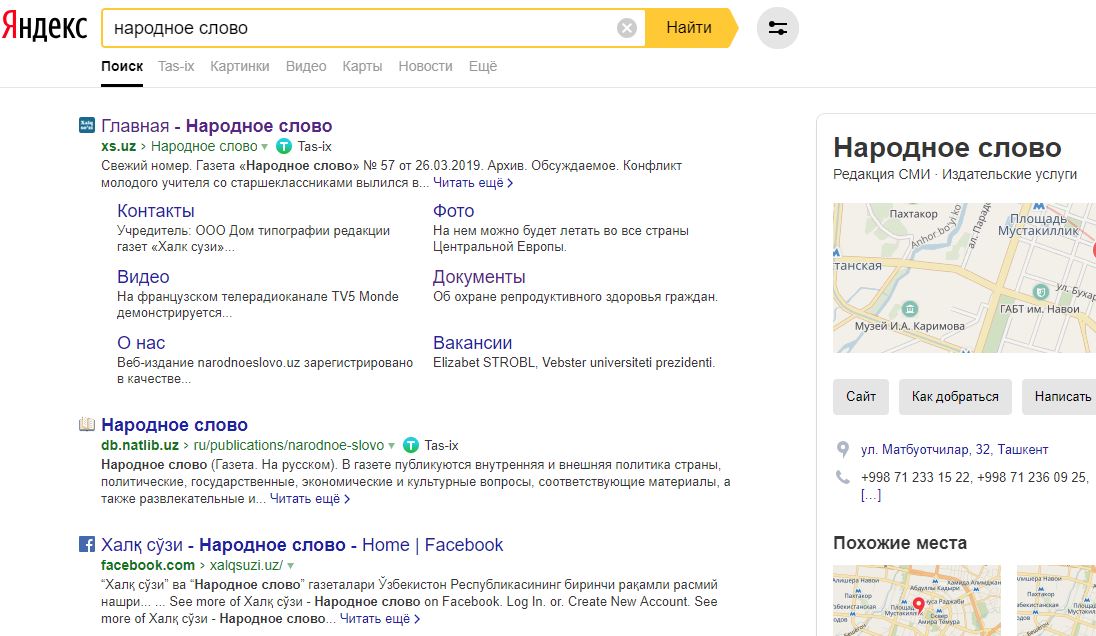Viewport: 1096px width, 636px height.
Task: Open Народное слово organization card title
Action: coord(947,148)
